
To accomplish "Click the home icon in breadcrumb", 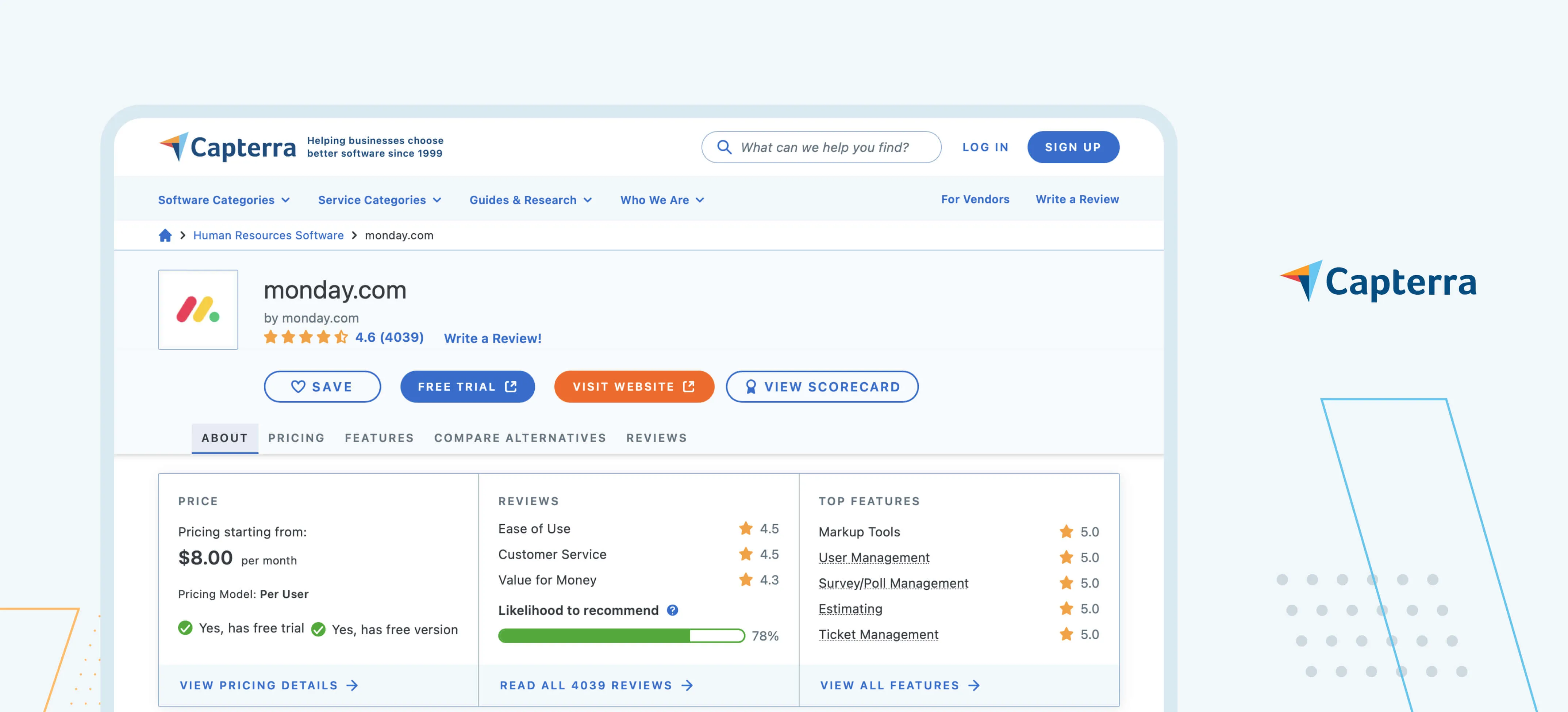I will 165,235.
